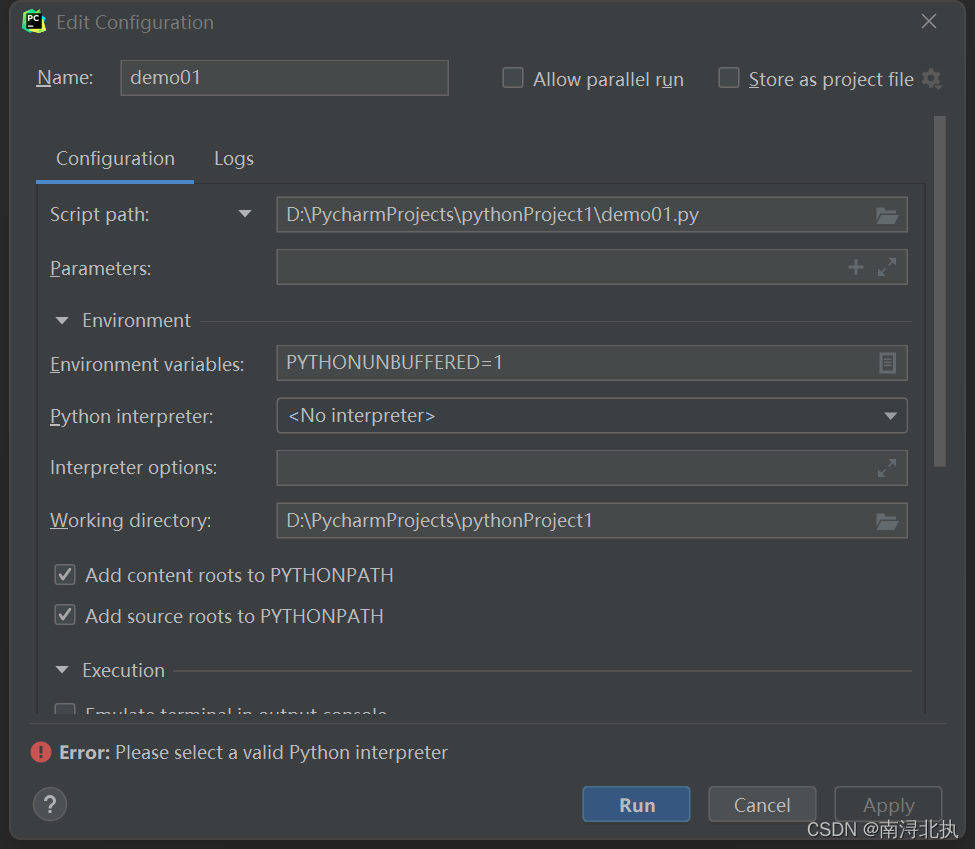Viewport: 975px width, 849px height.
Task: Enable Allow parallel run
Action: tap(512, 77)
